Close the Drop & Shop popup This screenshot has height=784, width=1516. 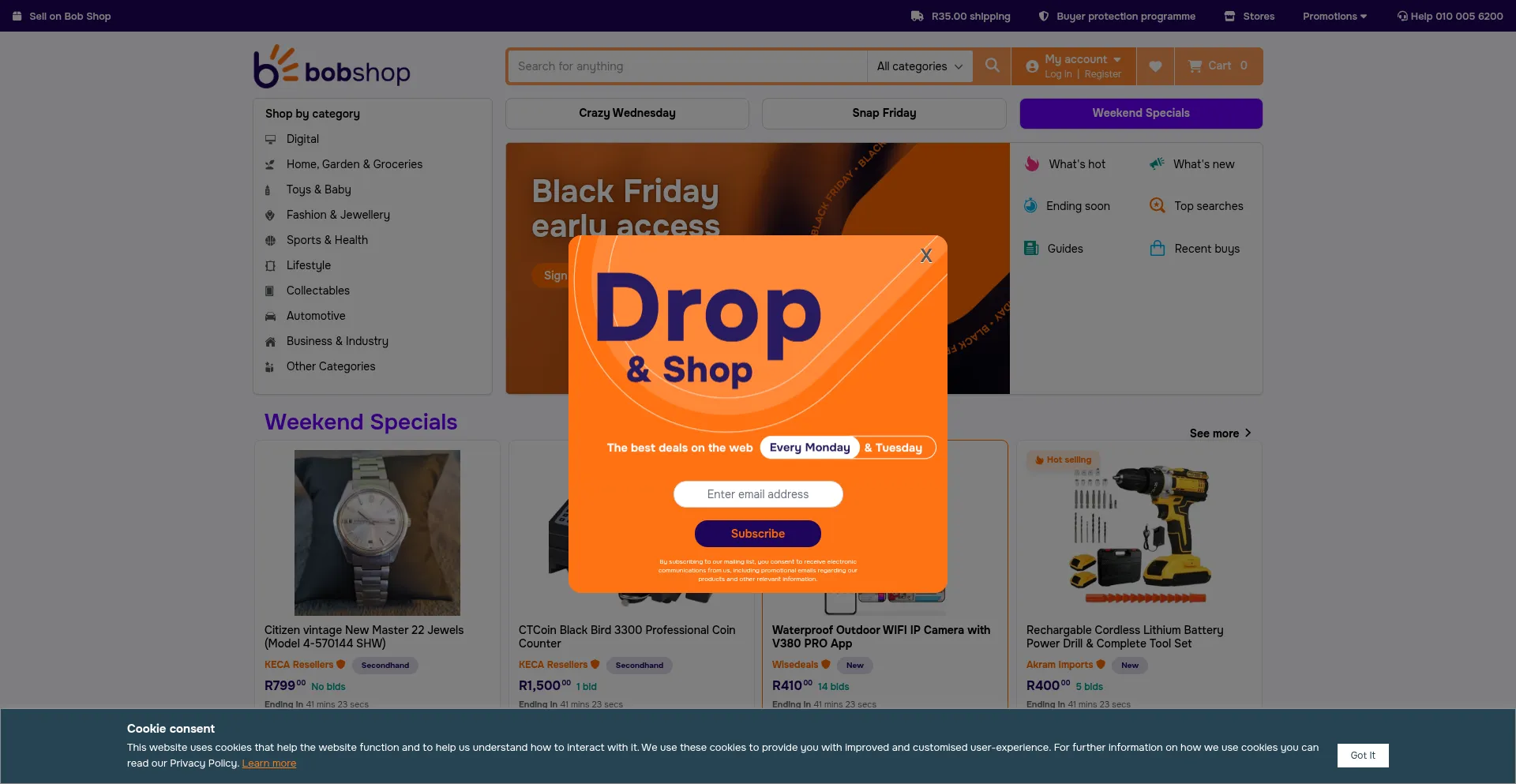(926, 255)
